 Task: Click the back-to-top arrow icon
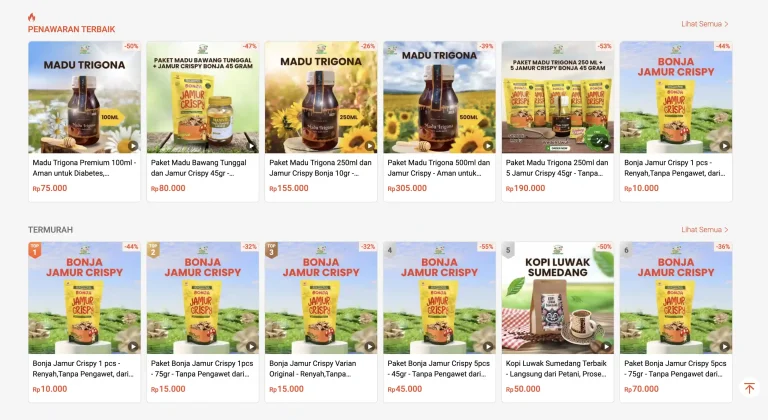(x=749, y=388)
